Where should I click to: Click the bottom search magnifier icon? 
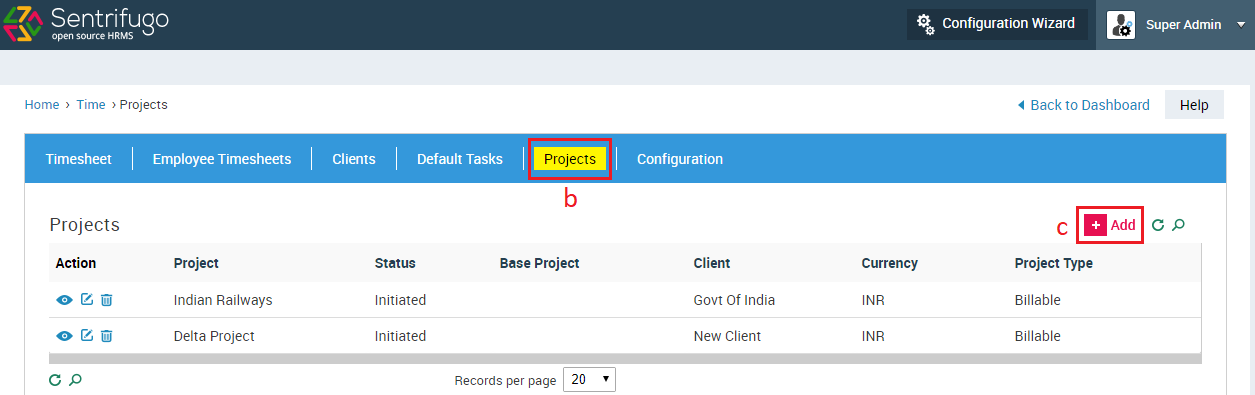click(x=75, y=380)
